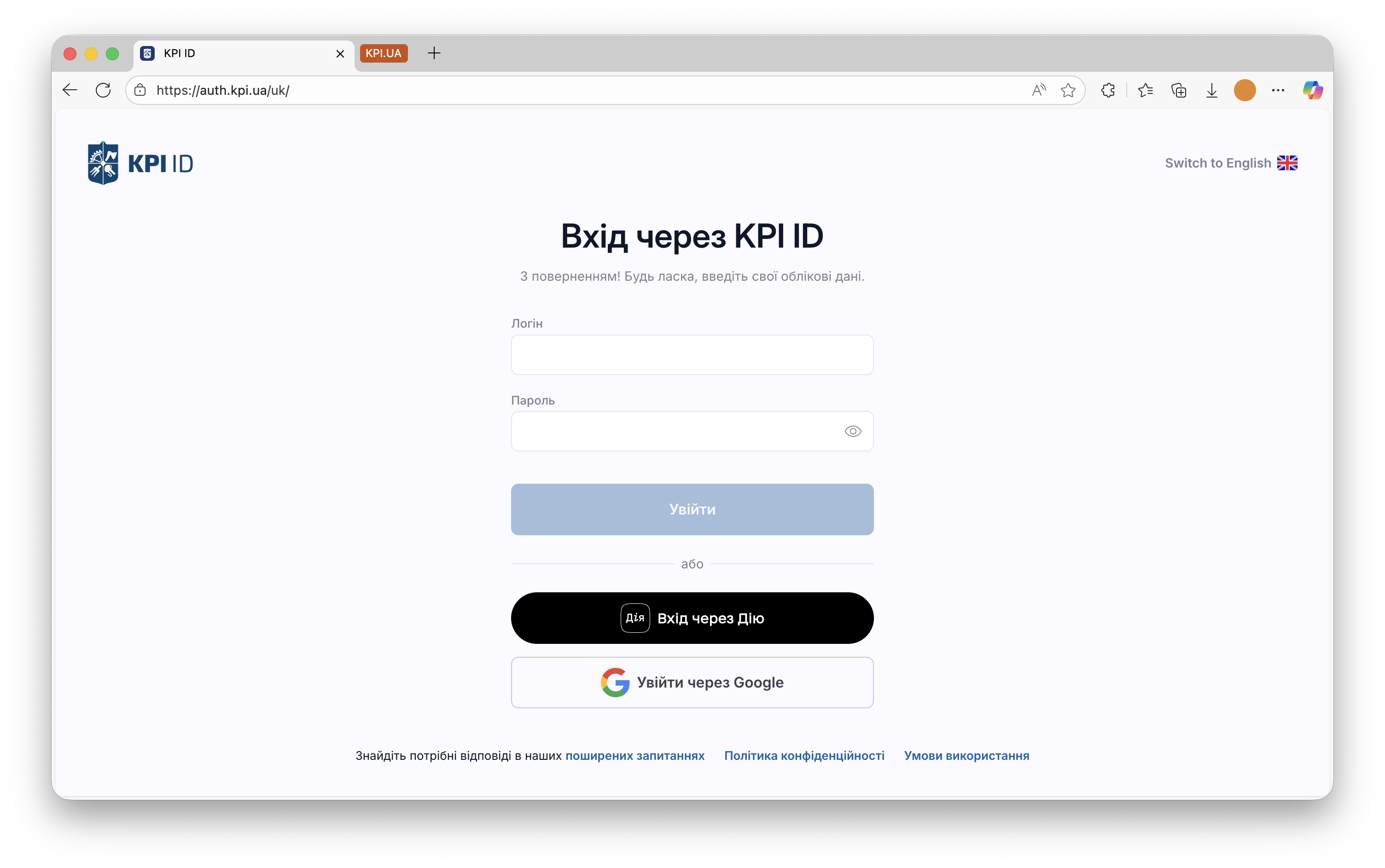Switch to the KPI.UA tab
Viewport: 1385px width, 868px height.
384,53
